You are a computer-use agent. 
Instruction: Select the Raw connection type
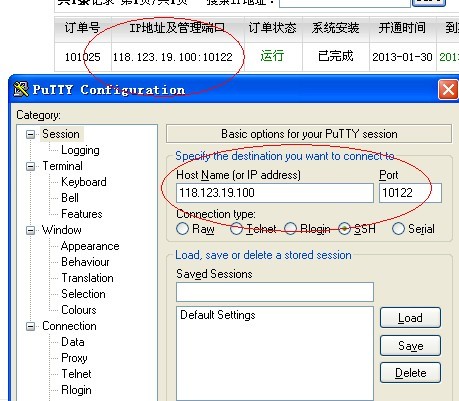pyautogui.click(x=182, y=229)
